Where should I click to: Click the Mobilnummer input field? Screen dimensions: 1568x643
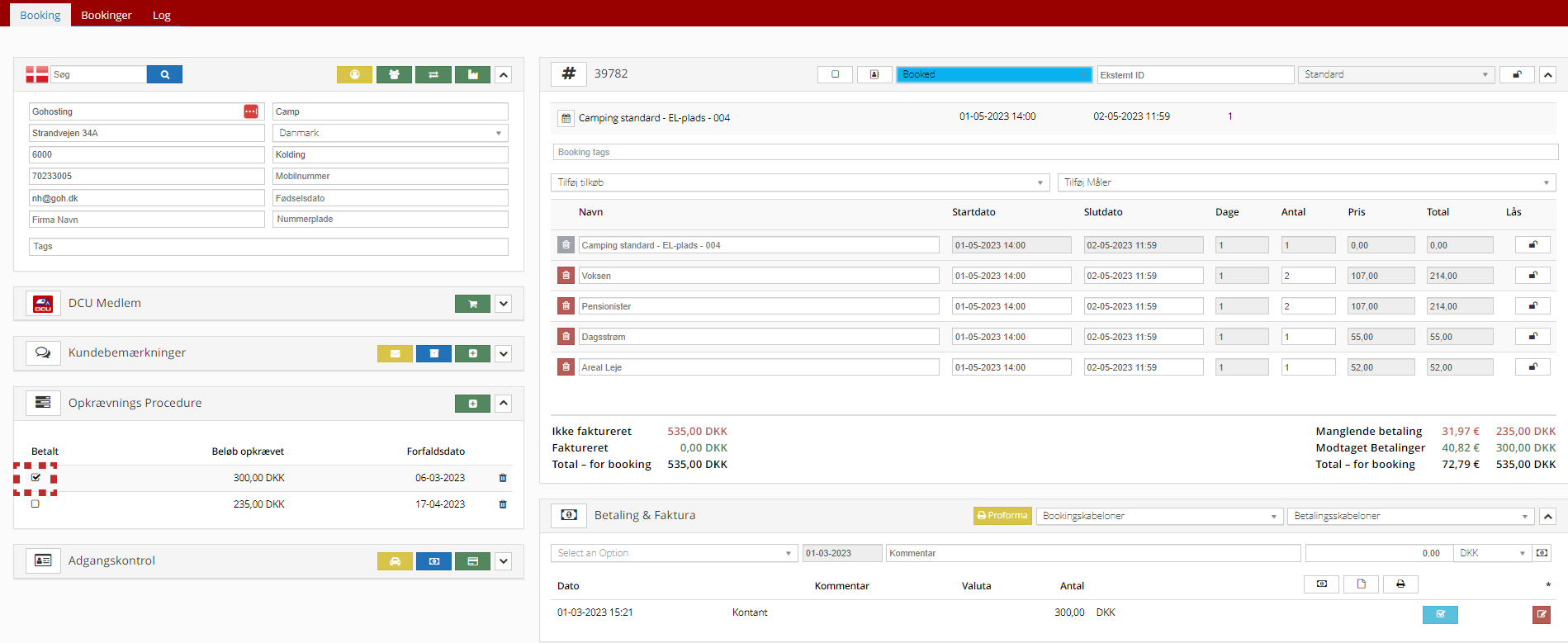(x=390, y=176)
